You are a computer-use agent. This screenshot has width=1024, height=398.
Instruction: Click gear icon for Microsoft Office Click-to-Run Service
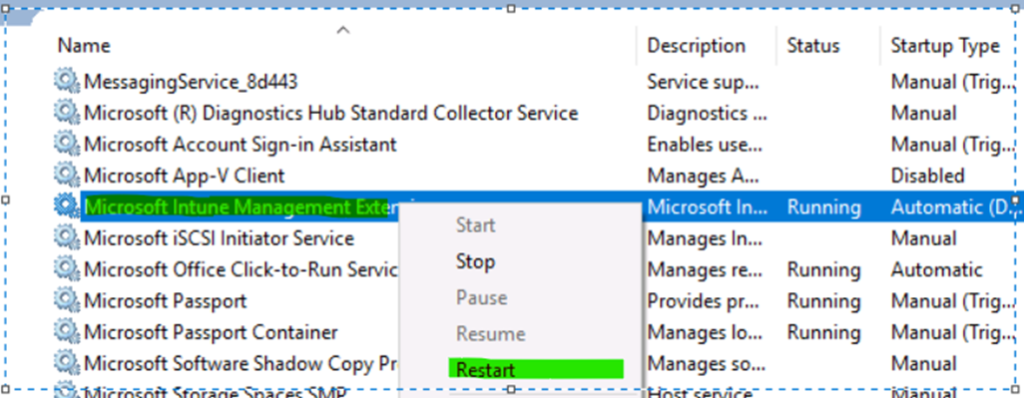coord(66,269)
